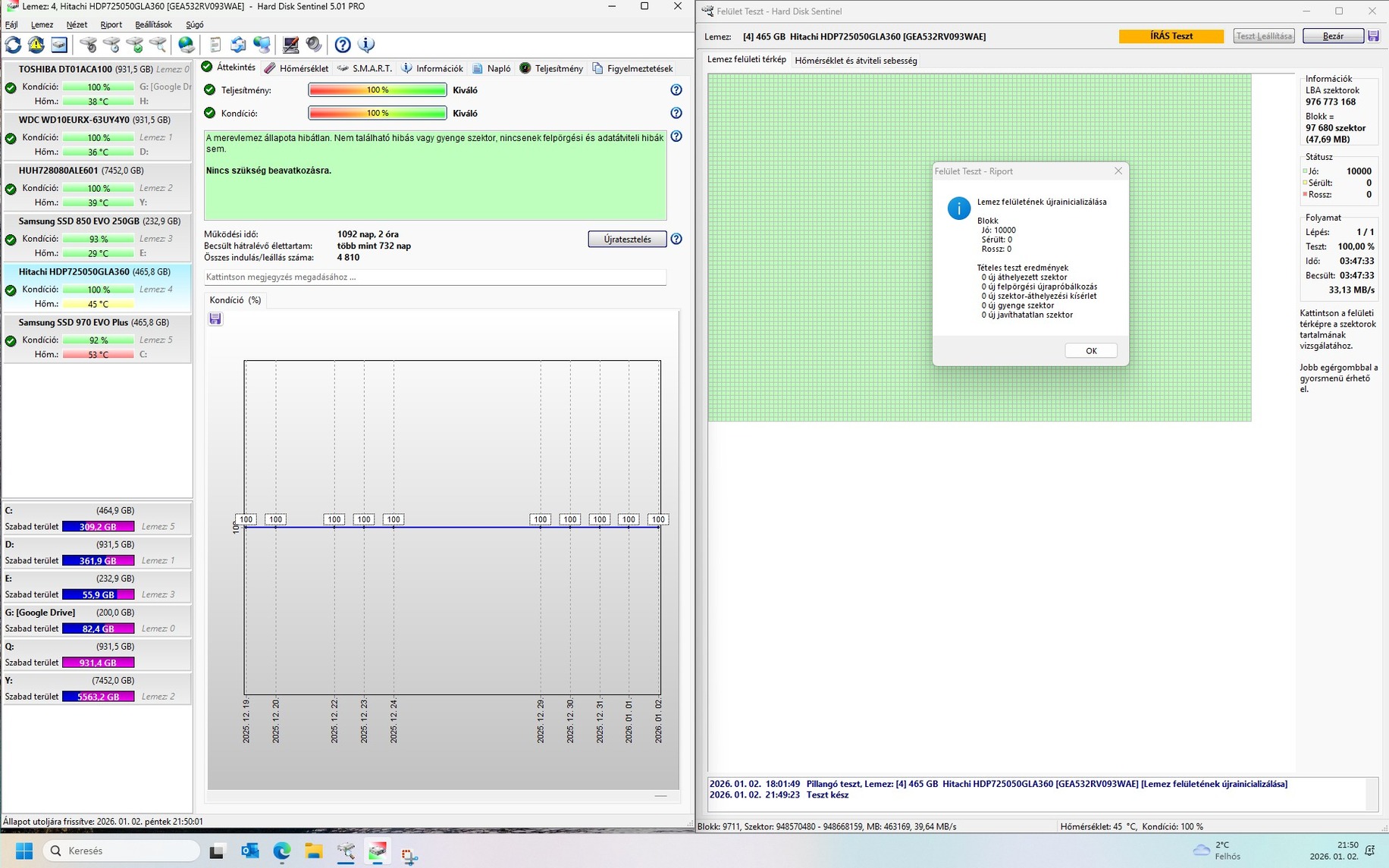The height and width of the screenshot is (868, 1389).
Task: Click the disk-with-stethoscope test icon in toolbar
Action: tap(89, 45)
